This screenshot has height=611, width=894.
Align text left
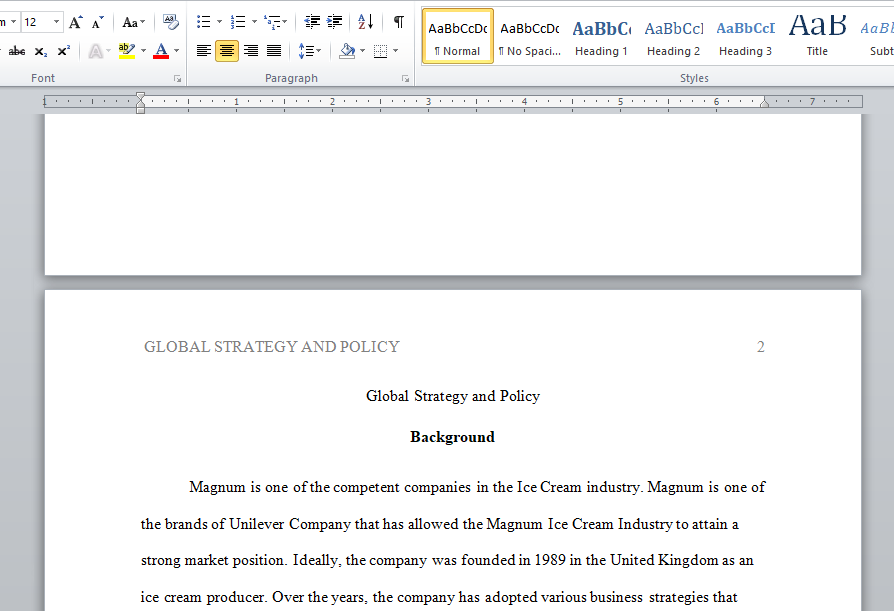pyautogui.click(x=204, y=51)
